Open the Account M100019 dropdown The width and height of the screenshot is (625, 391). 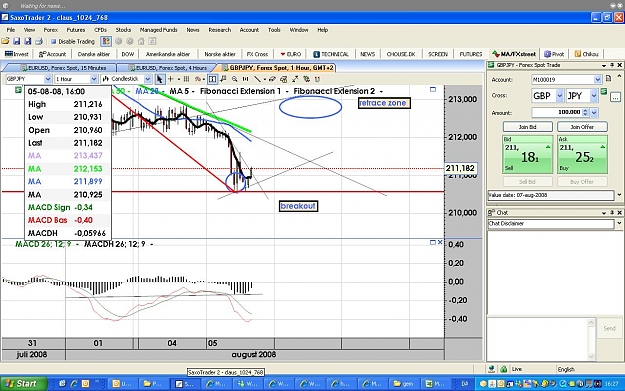(x=597, y=79)
